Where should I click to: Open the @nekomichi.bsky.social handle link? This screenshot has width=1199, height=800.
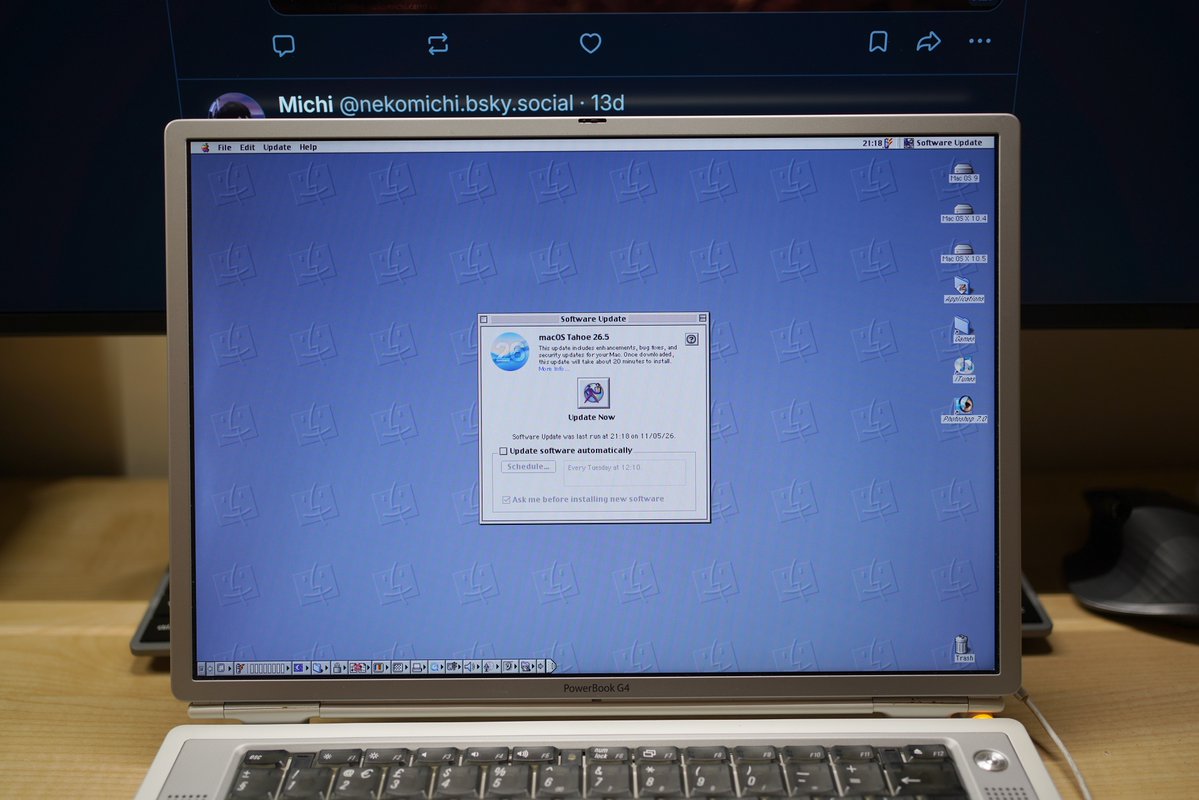[456, 104]
